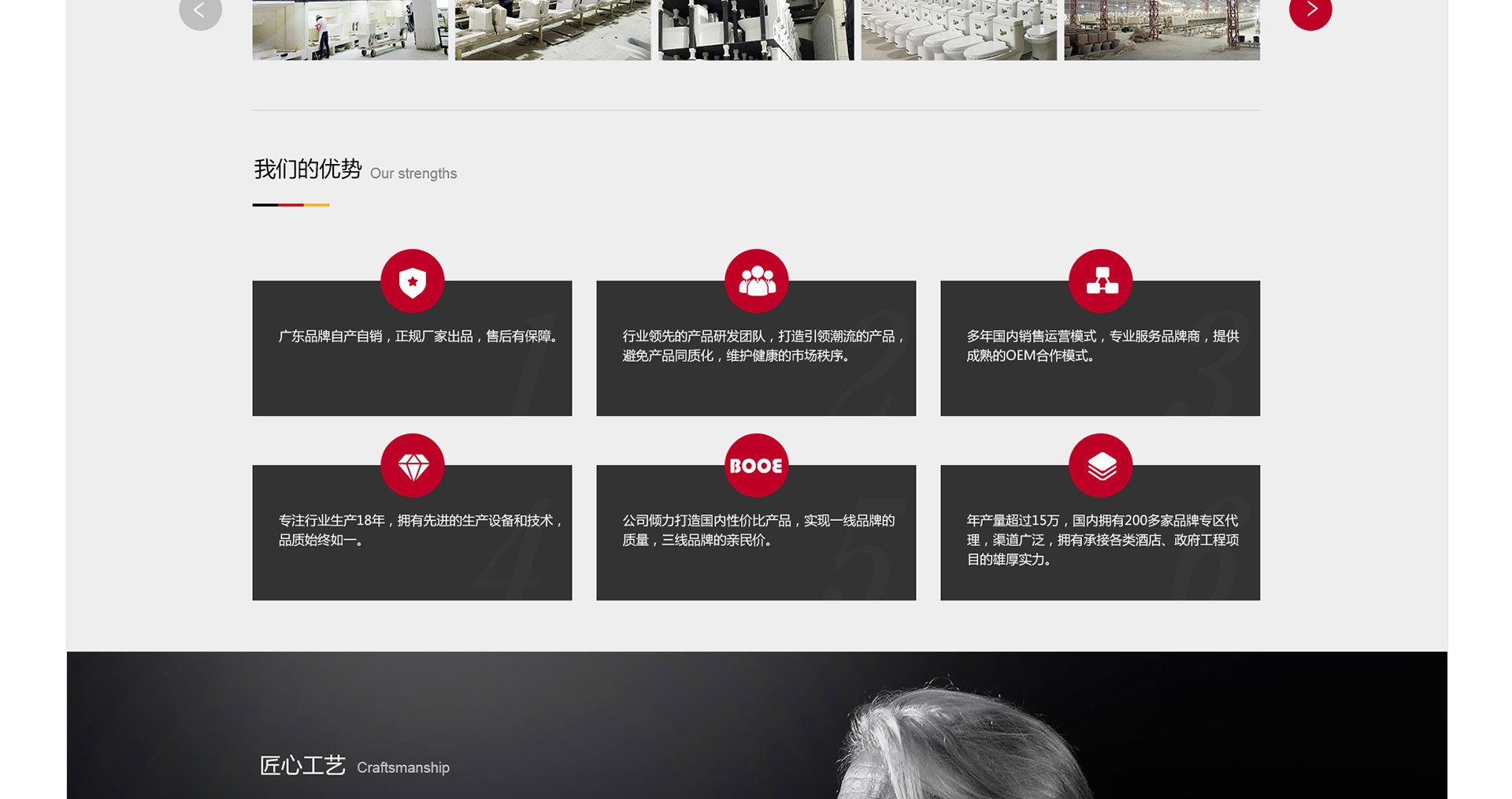Click the Craftsmanship section heading
Viewport: 1512px width, 799px height.
354,766
